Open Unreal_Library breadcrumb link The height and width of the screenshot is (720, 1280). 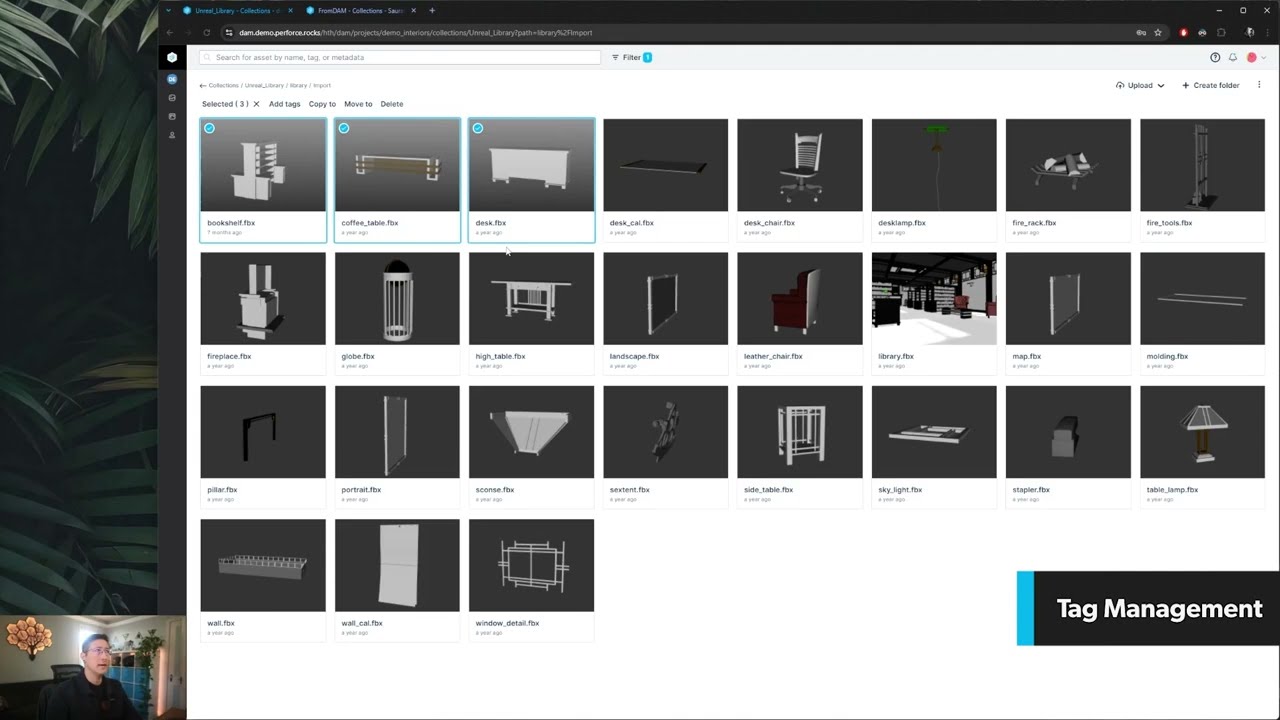coord(264,86)
